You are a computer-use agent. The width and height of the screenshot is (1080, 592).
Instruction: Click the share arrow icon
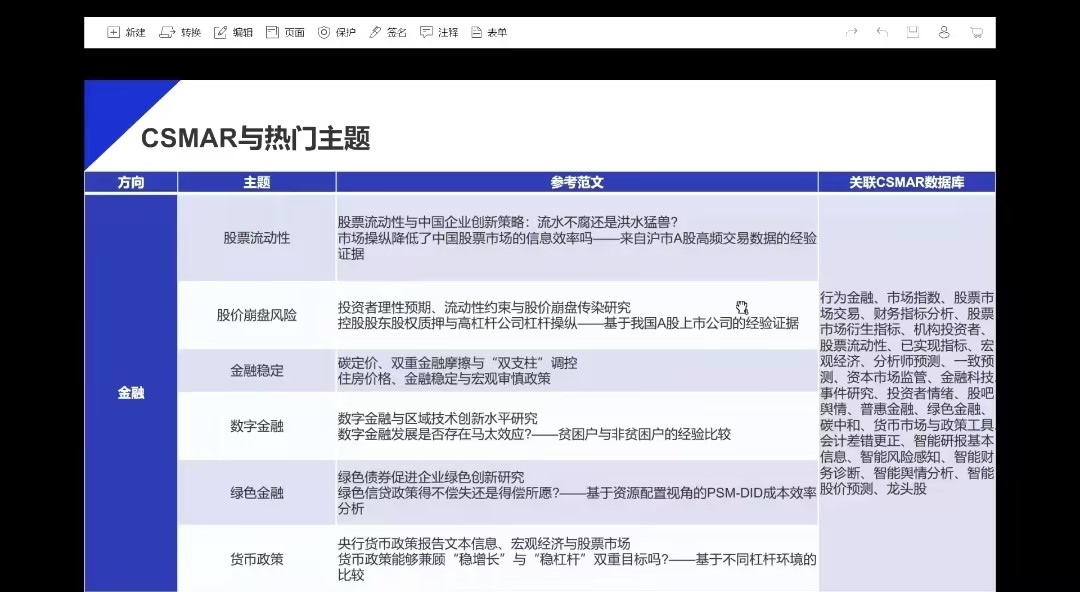click(851, 32)
